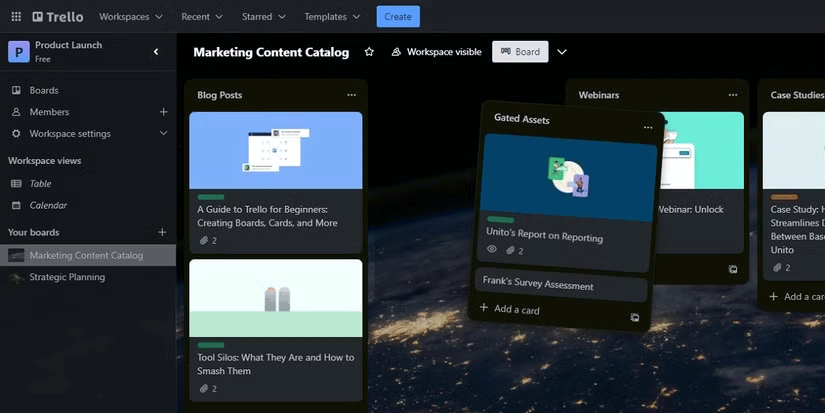The height and width of the screenshot is (413, 825).
Task: Open Webinars list actions ellipsis
Action: (732, 95)
